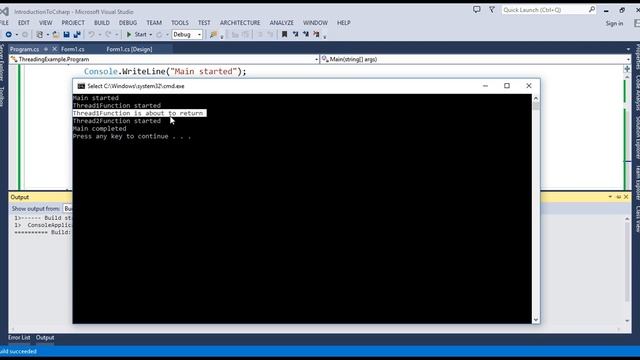Click the Next Bookmark icon
Screen dimensions: 640x360
[306, 35]
